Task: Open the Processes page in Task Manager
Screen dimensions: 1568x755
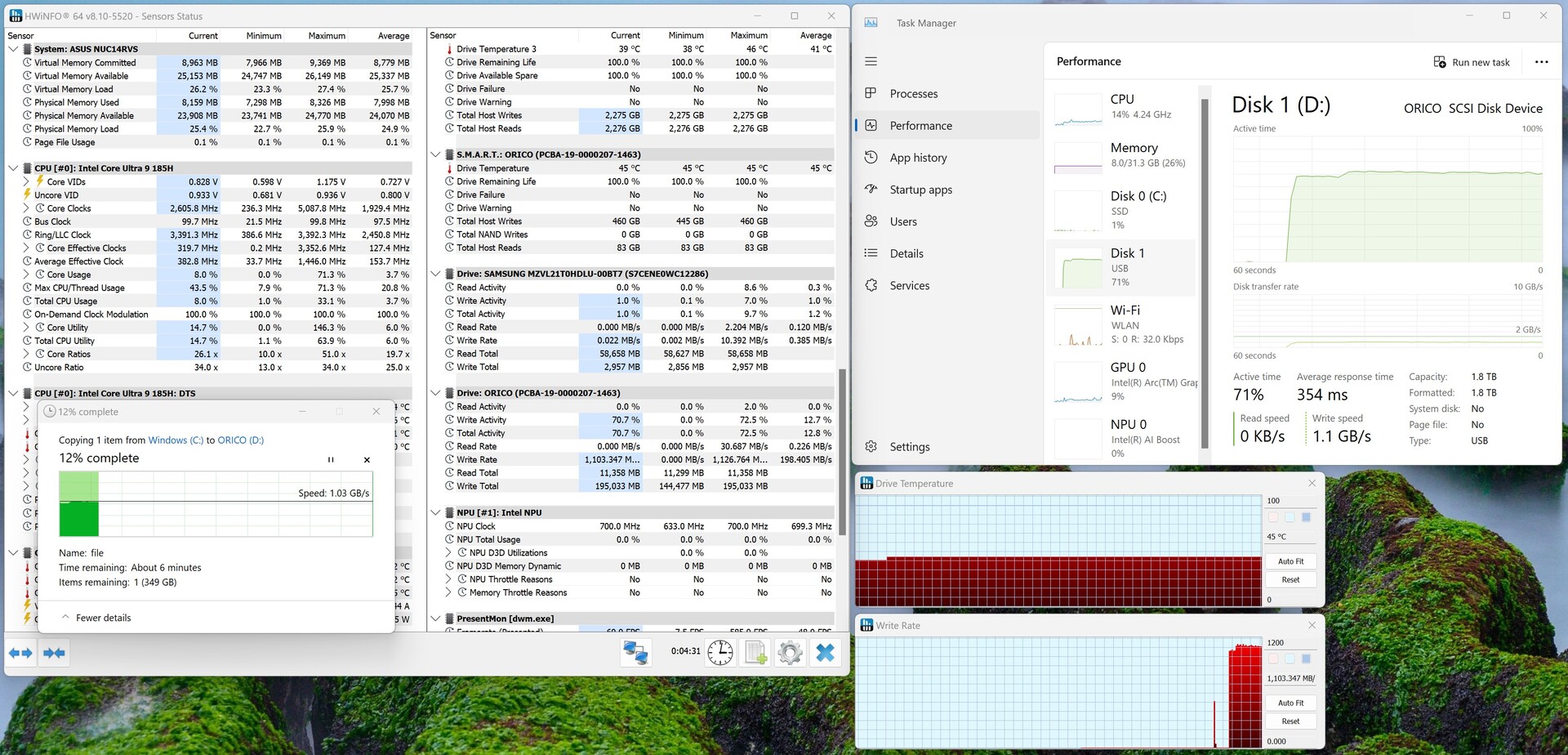Action: [x=947, y=94]
